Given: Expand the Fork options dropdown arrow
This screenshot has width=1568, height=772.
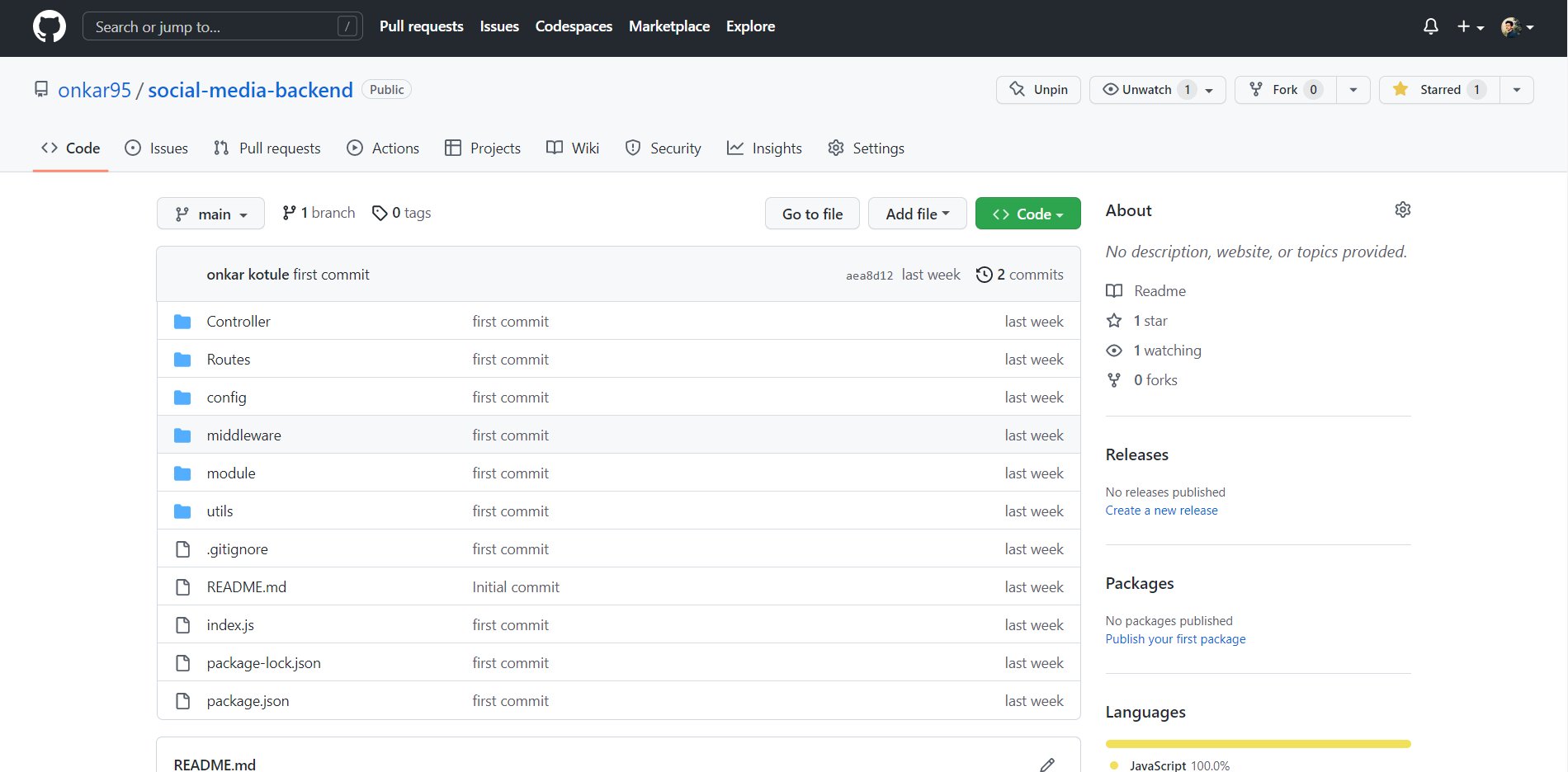Looking at the screenshot, I should [x=1353, y=90].
